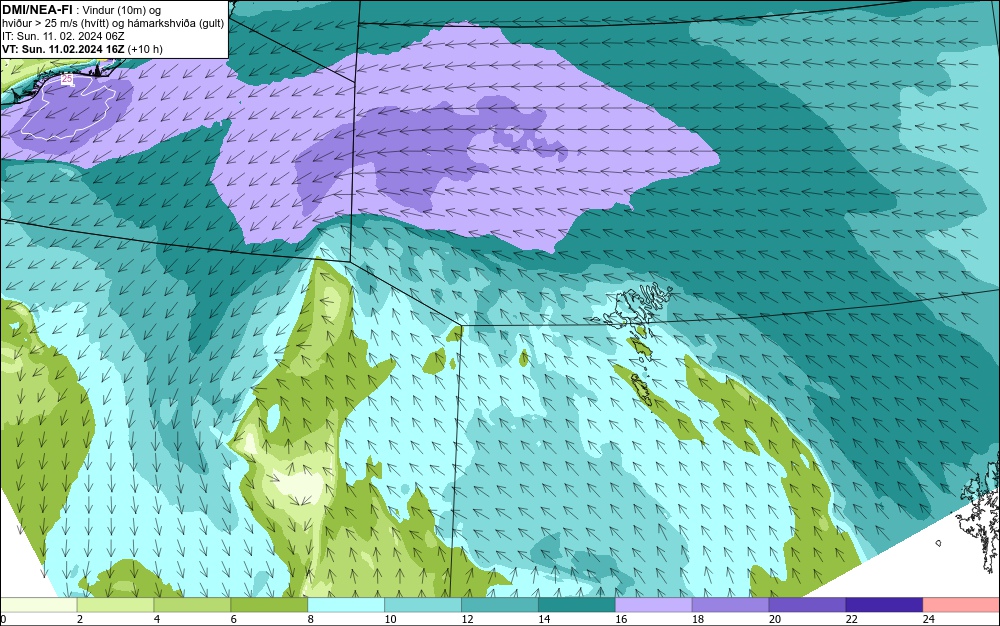Click the "Vindur (10m) og" heading text
The image size is (1000, 626).
coord(122,10)
